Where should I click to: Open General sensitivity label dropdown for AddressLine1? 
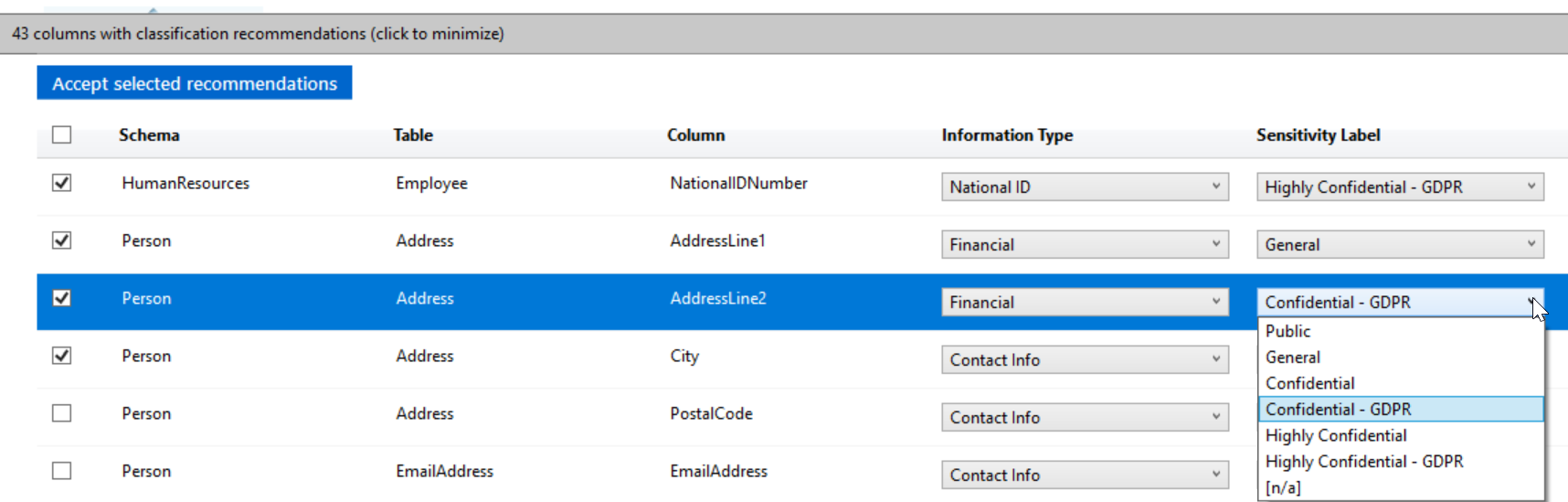[x=1400, y=244]
